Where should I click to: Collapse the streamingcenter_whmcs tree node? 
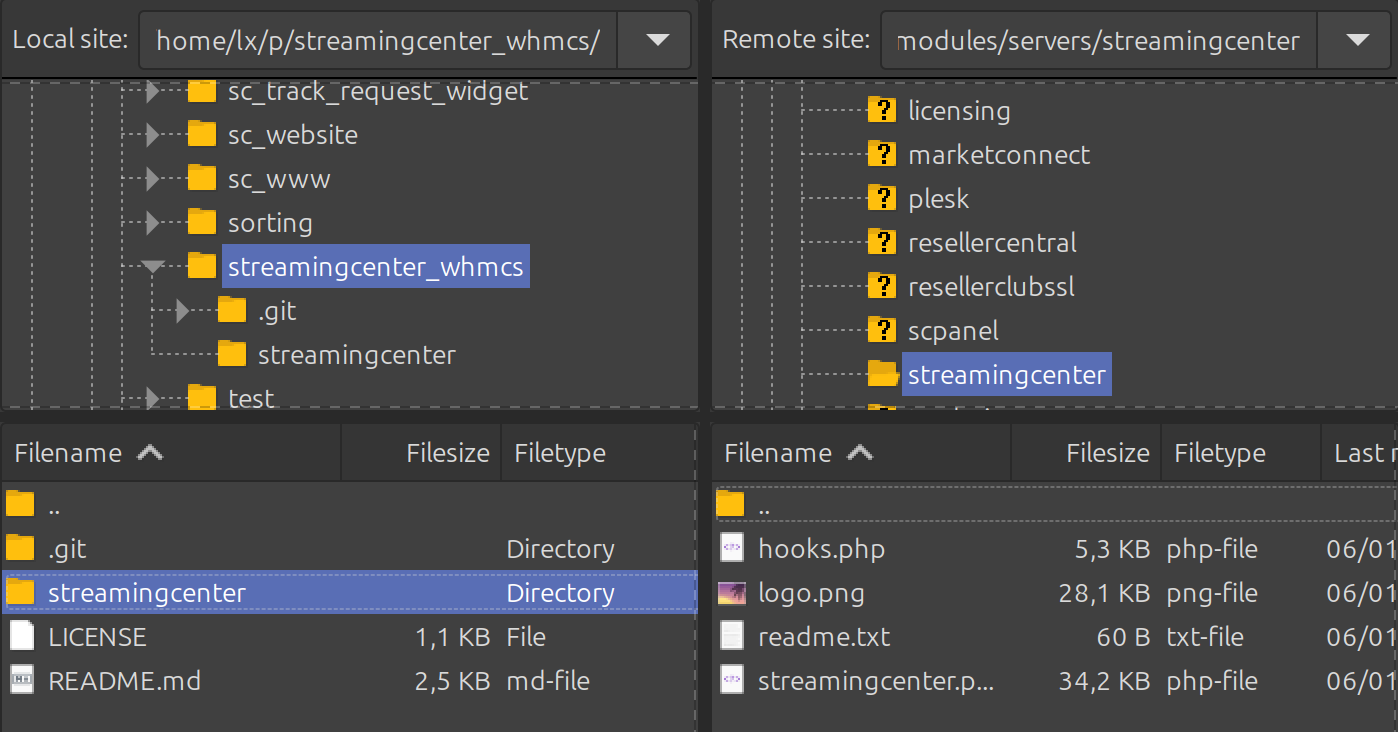pos(153,267)
